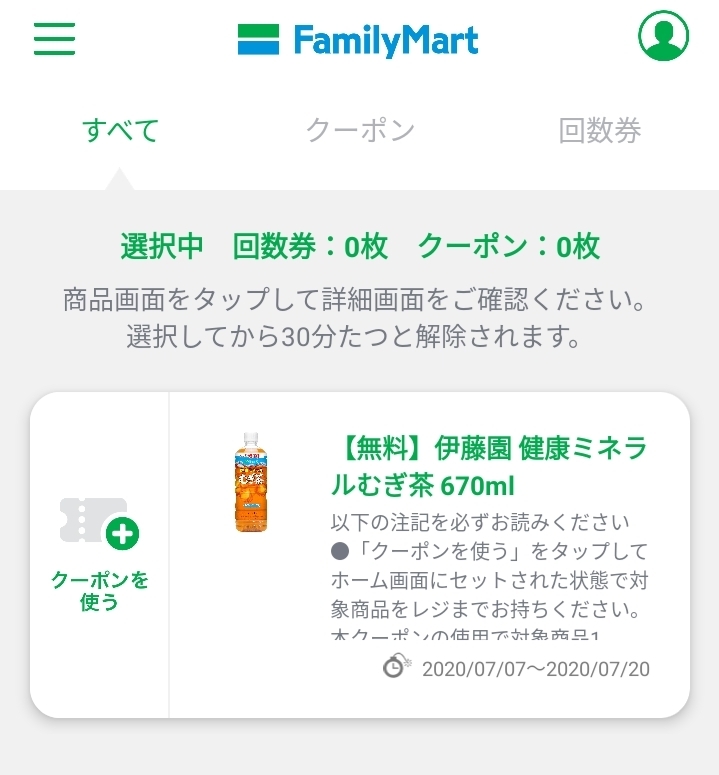Screen dimensions: 719x775
Task: Tap the 商品画面をタップして instruction text
Action: click(354, 299)
